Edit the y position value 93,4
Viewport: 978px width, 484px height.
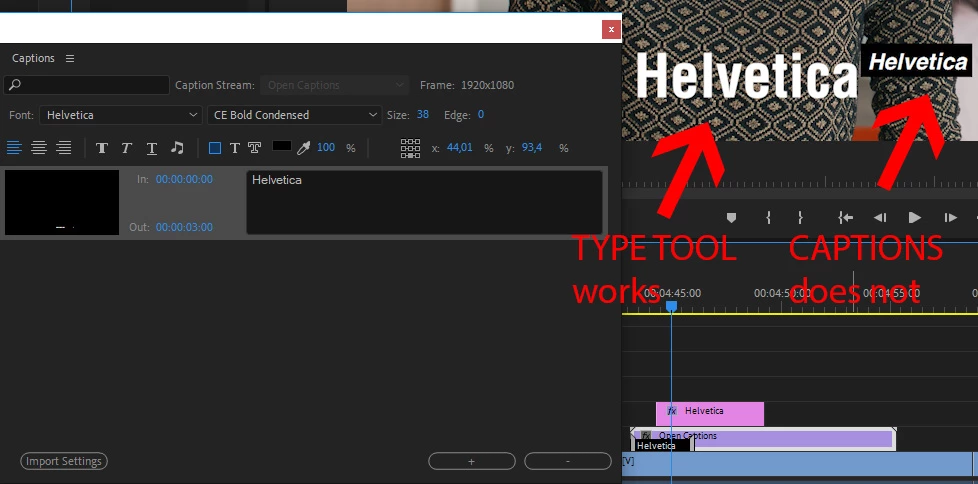point(532,148)
